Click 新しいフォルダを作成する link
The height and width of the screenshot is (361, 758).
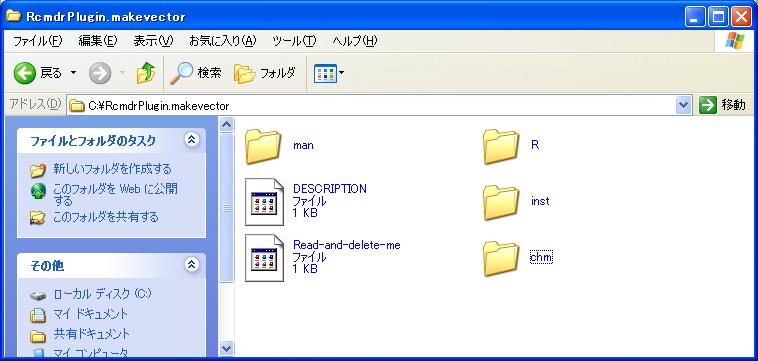(x=113, y=169)
